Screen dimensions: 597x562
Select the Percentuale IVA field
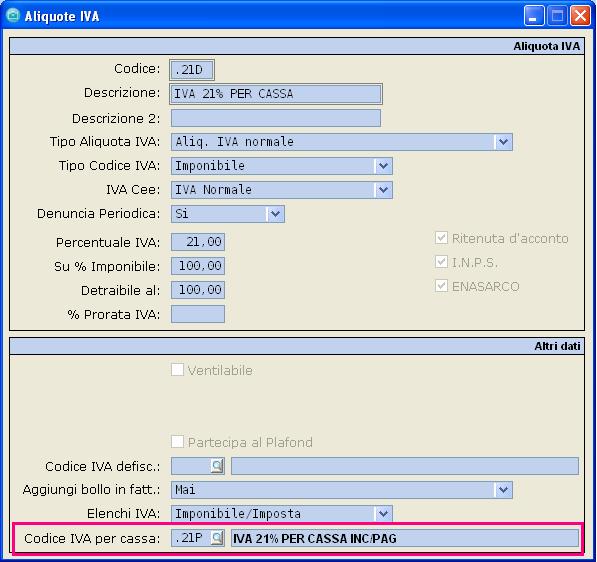pyautogui.click(x=198, y=242)
